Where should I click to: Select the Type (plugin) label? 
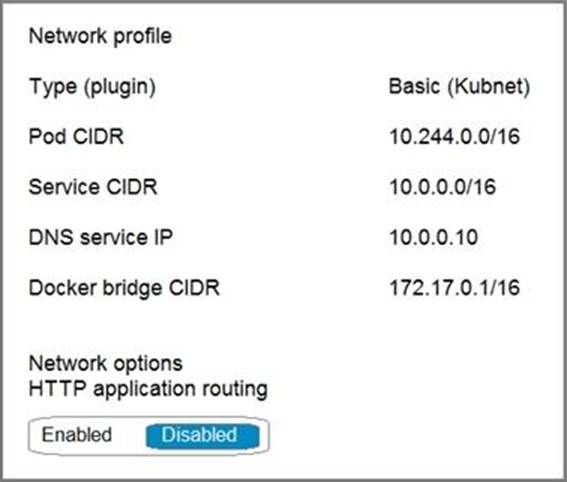(92, 87)
